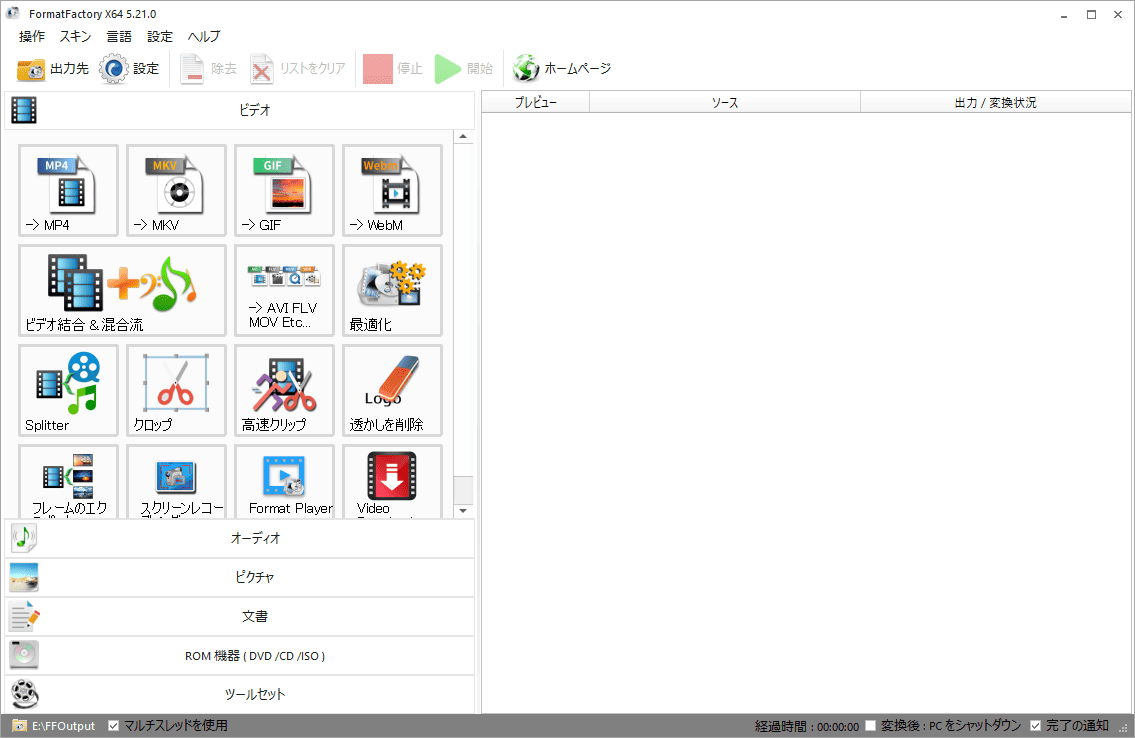Viewport: 1135px width, 738px height.
Task: Open the 言語 menu
Action: tap(119, 36)
